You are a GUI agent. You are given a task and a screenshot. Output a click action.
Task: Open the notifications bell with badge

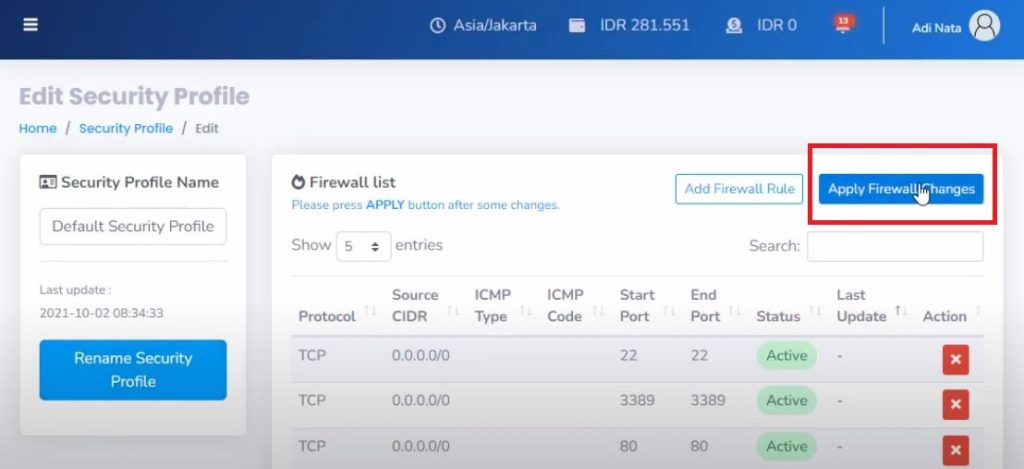coord(843,24)
